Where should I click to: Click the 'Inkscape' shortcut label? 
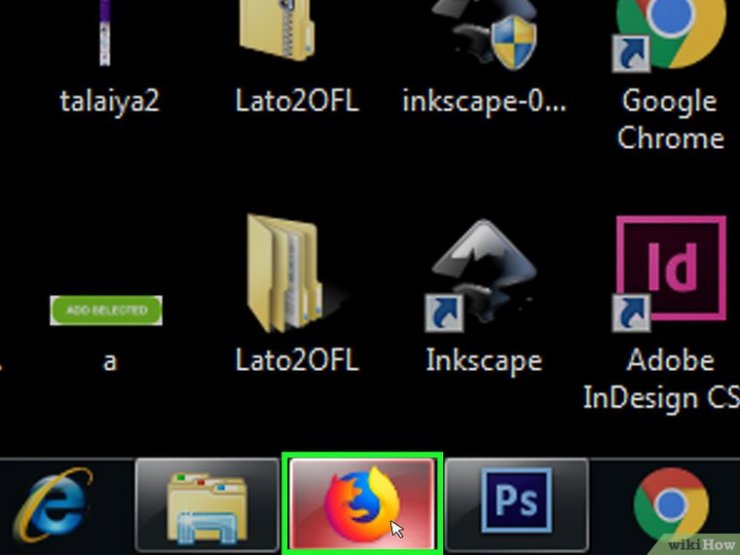484,362
